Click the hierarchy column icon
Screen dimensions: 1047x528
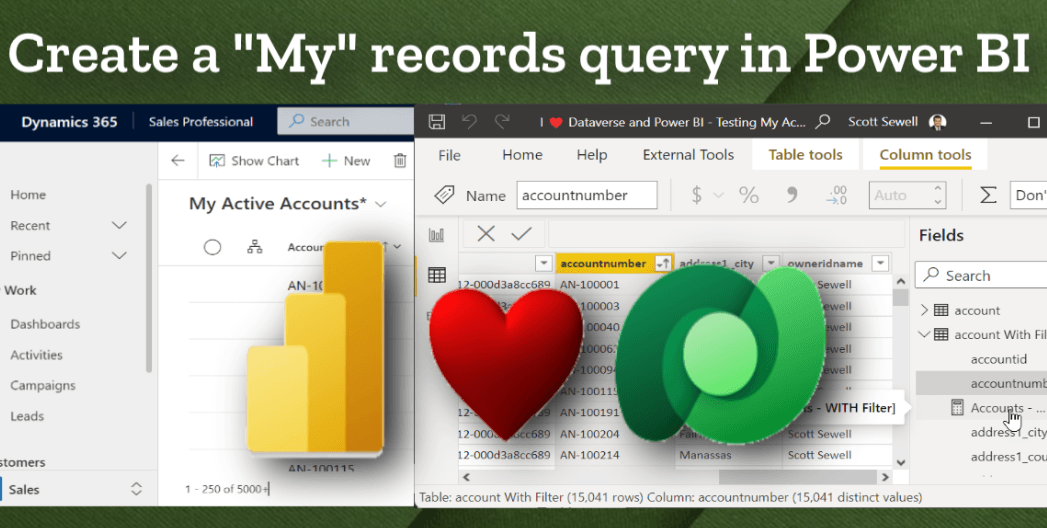tap(254, 247)
